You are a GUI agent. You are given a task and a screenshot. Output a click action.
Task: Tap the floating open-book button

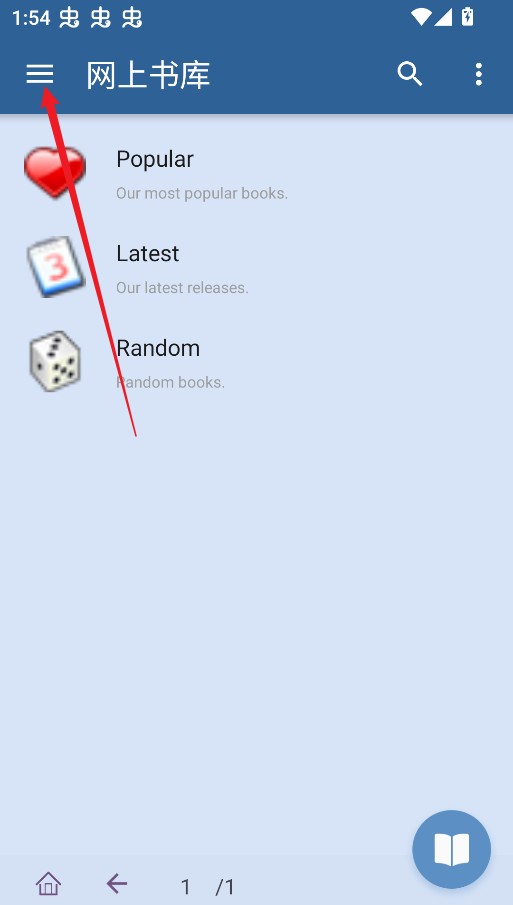coord(452,849)
